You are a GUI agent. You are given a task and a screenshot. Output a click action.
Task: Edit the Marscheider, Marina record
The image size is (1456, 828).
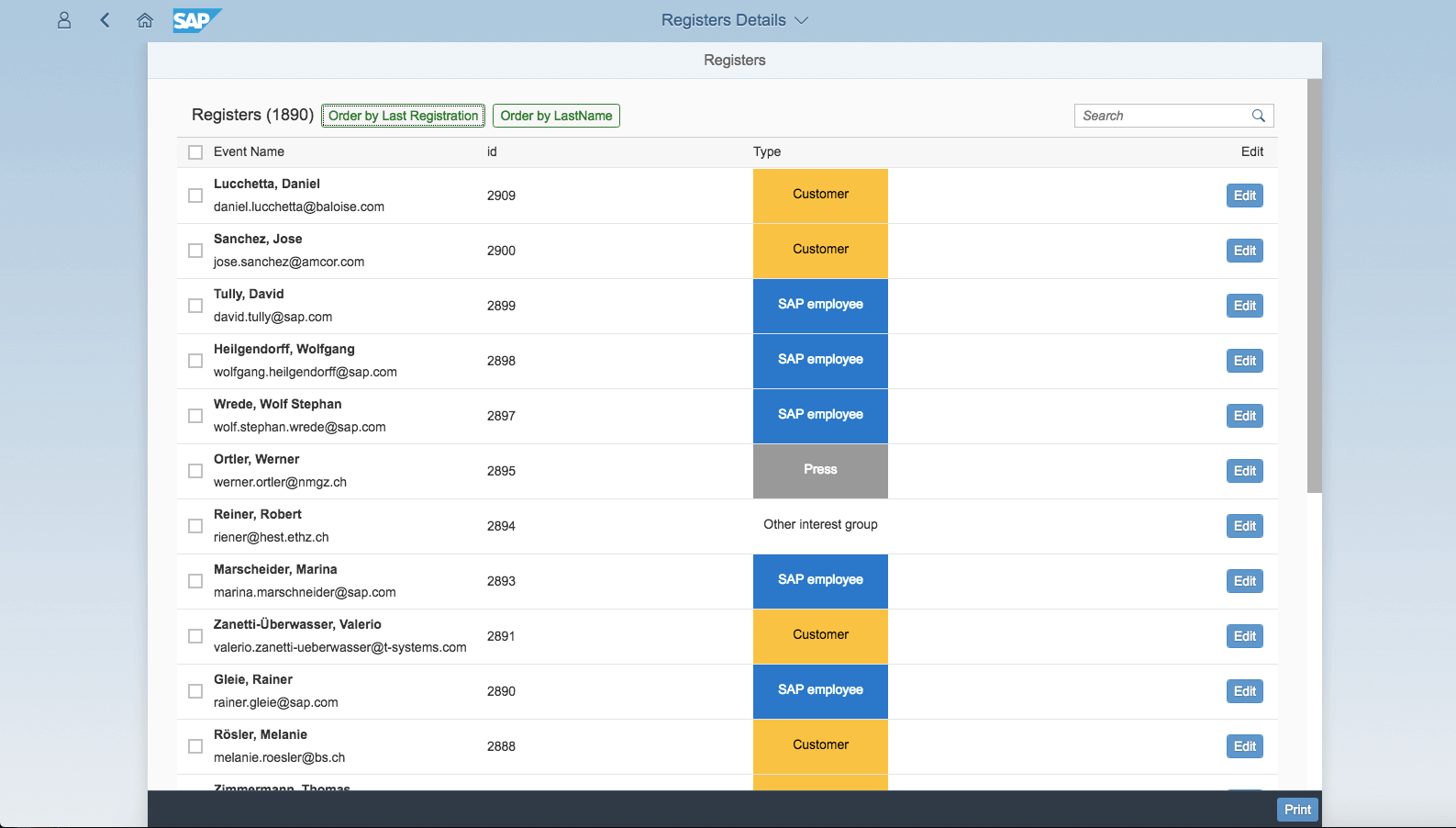(1245, 581)
